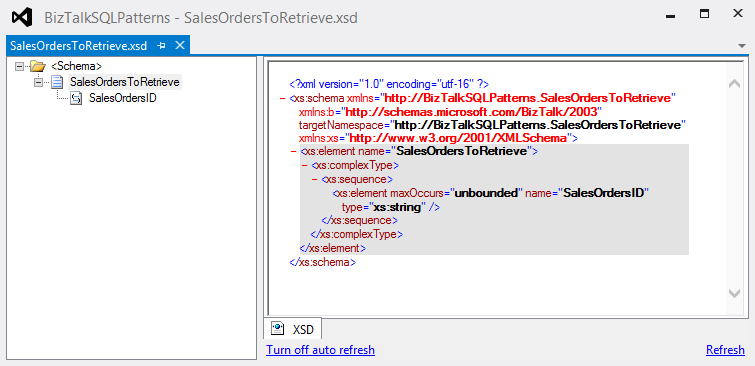Image resolution: width=755 pixels, height=366 pixels.
Task: Click the Schema folder icon
Action: click(x=37, y=66)
